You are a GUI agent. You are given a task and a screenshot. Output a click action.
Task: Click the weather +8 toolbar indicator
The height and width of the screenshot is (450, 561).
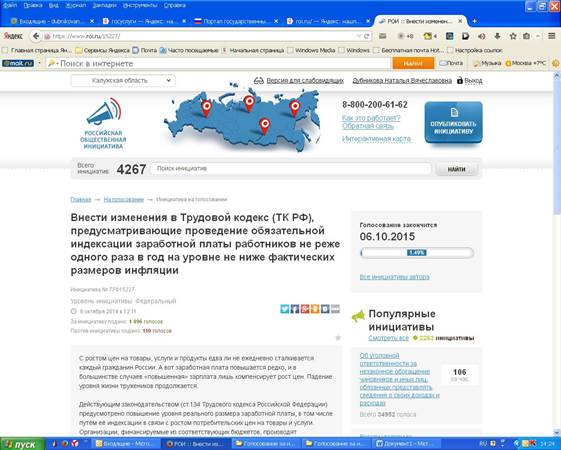[x=405, y=36]
